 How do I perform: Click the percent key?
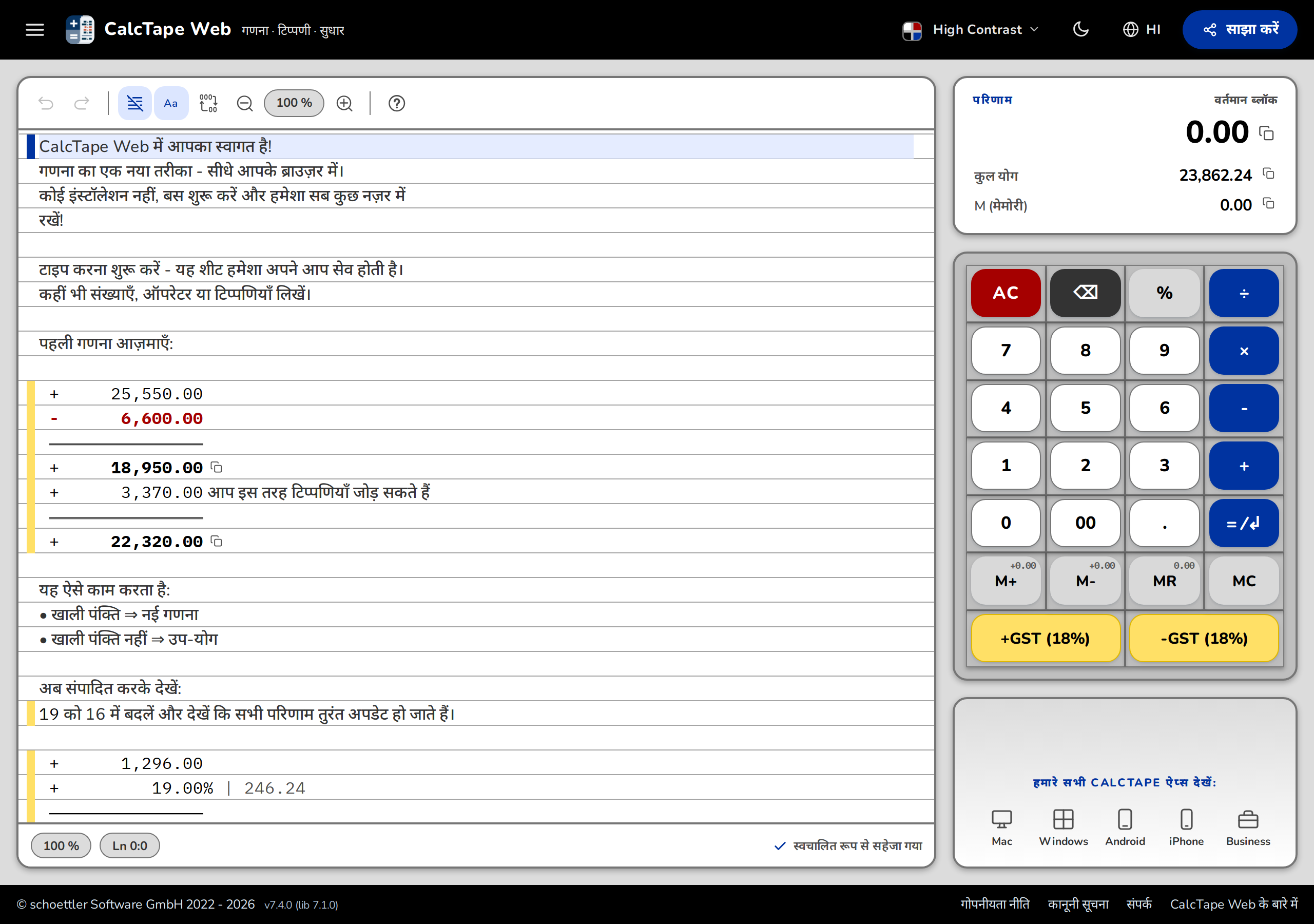click(x=1164, y=293)
